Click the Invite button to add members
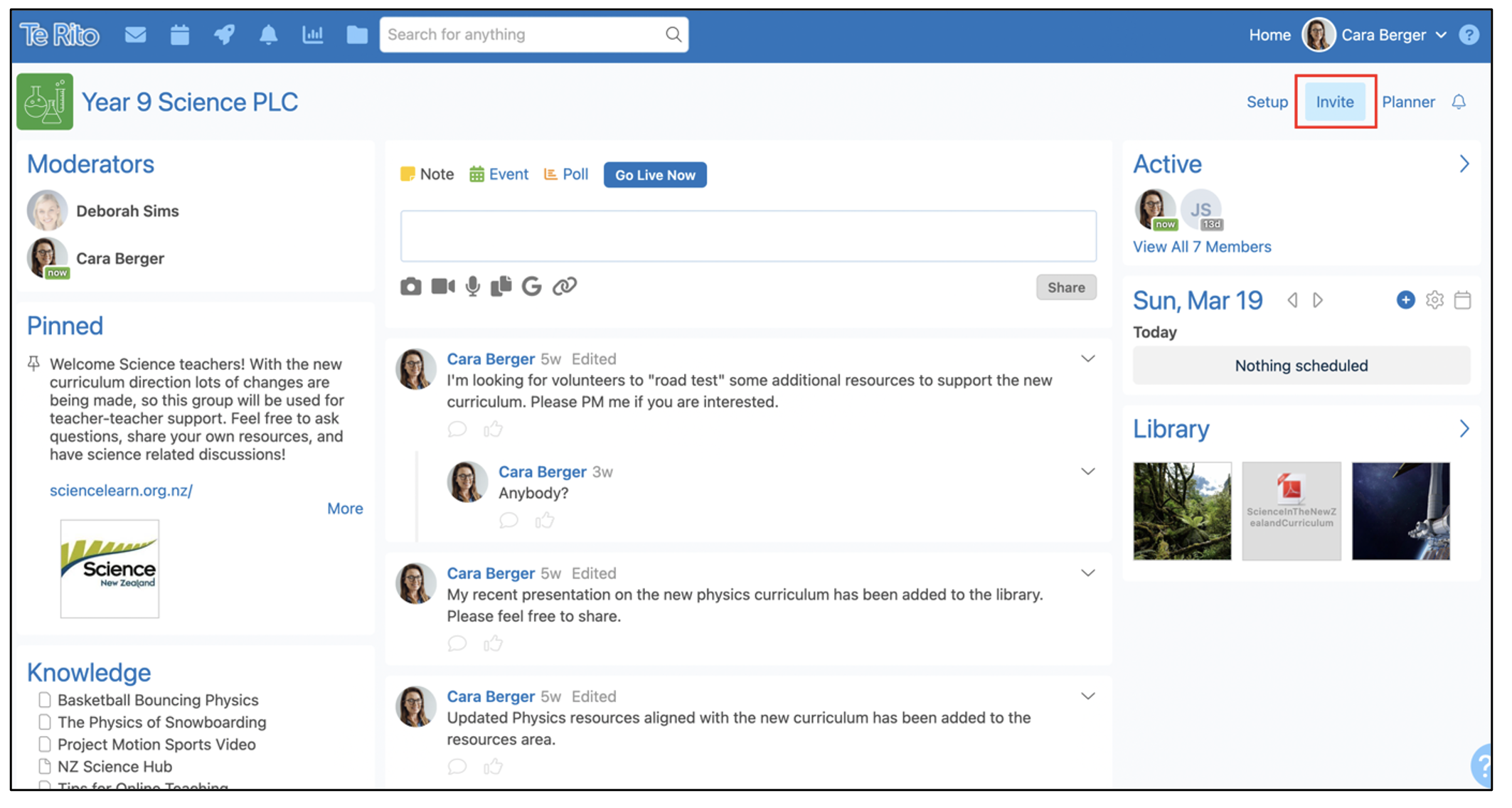This screenshot has height=808, width=1512. pos(1338,100)
